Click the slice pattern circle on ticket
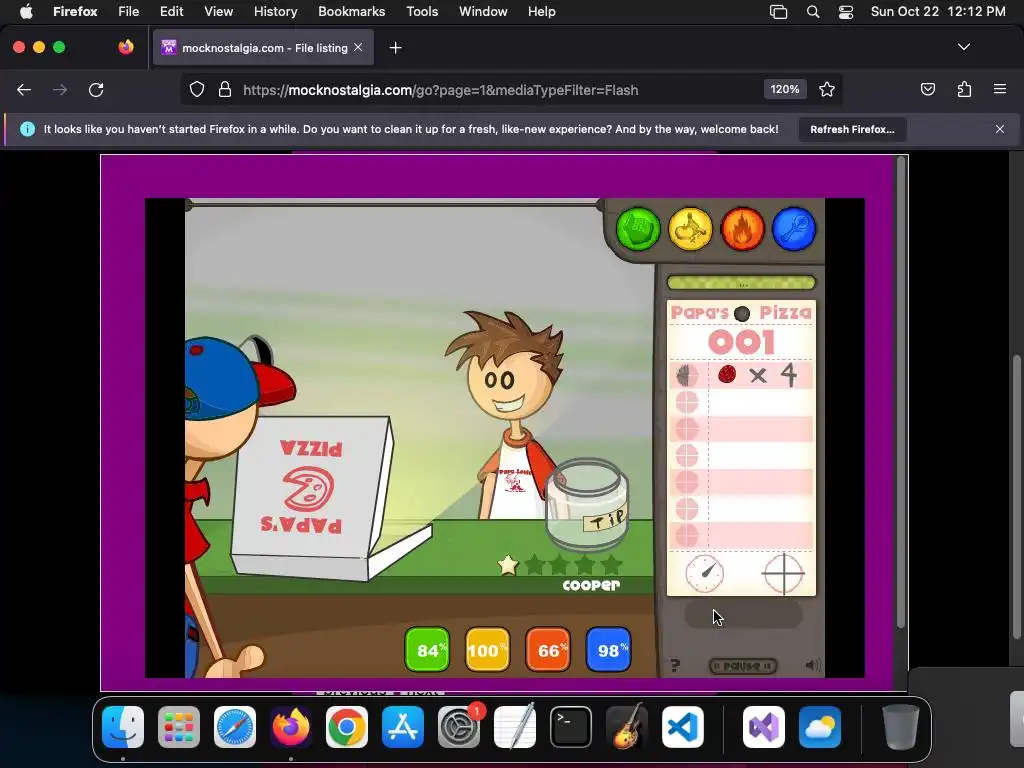 783,573
